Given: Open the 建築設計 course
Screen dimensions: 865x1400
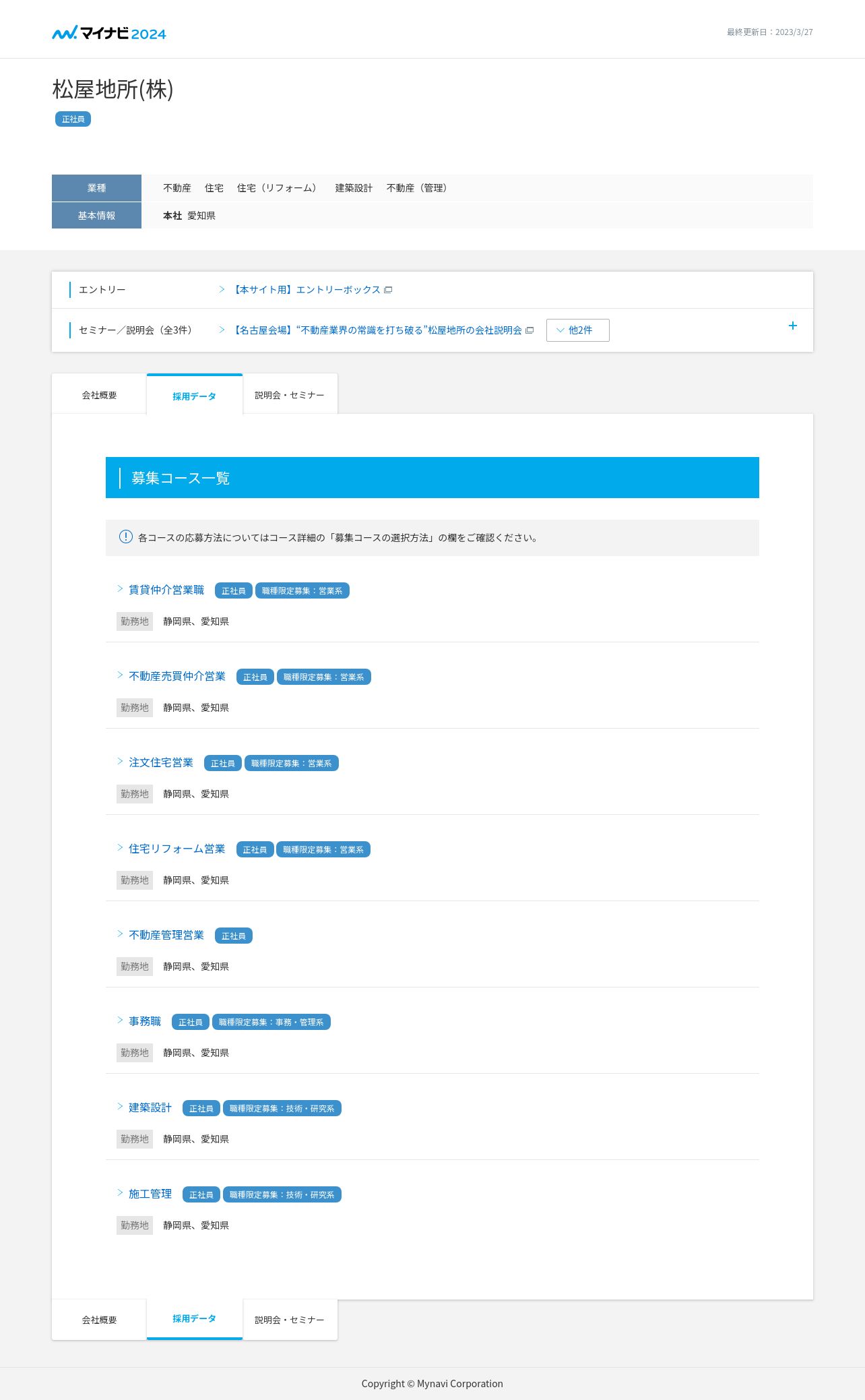Looking at the screenshot, I should click(x=150, y=1107).
